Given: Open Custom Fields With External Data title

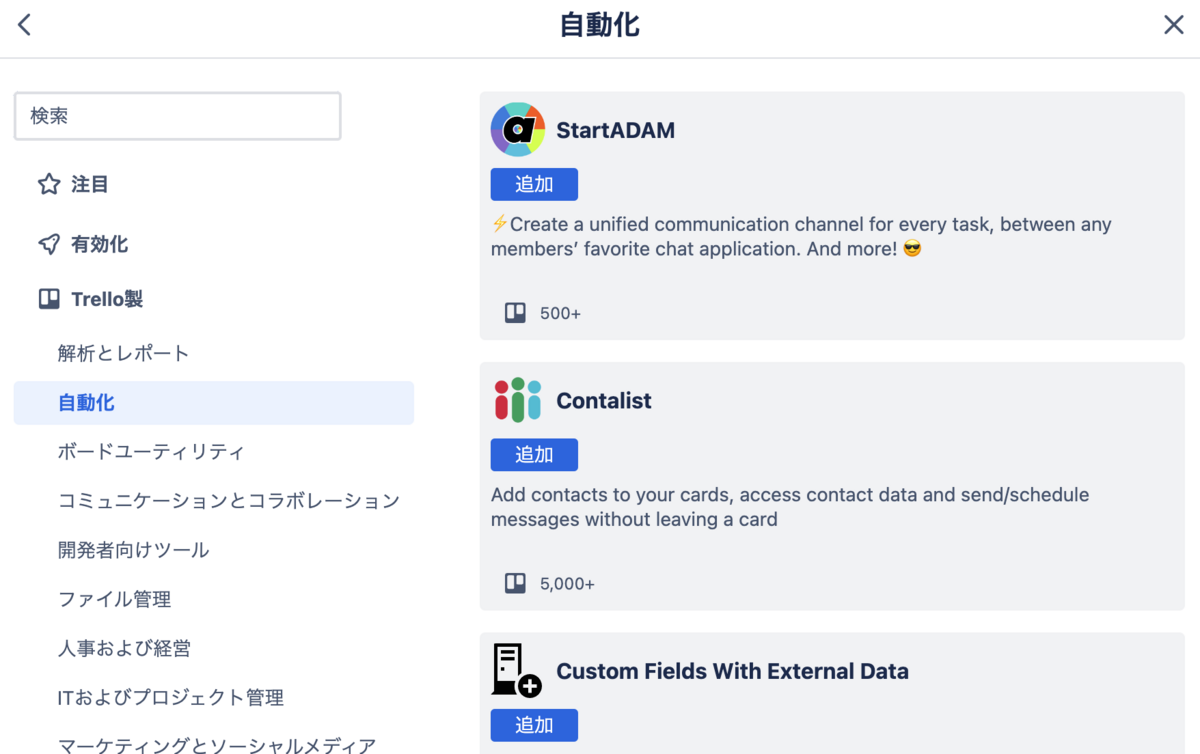Looking at the screenshot, I should point(732,671).
